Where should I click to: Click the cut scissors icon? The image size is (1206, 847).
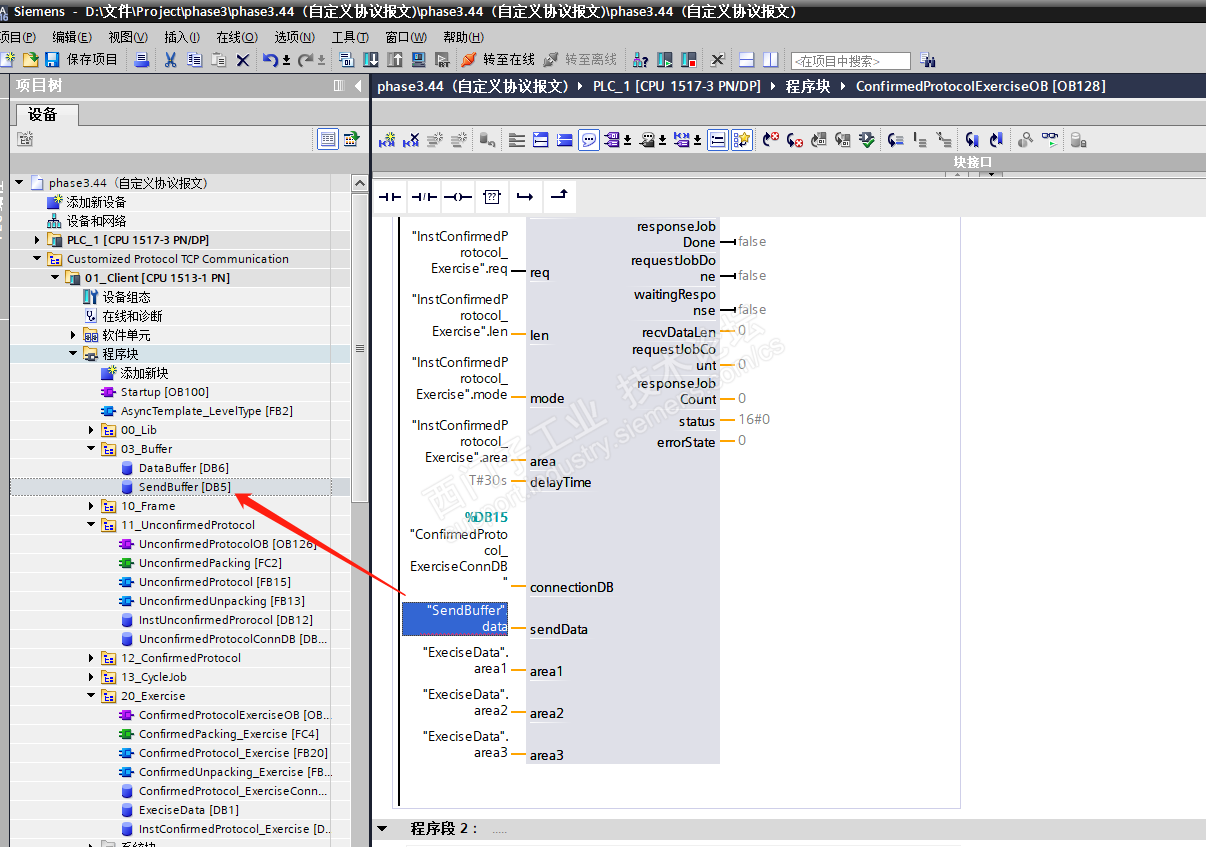click(x=170, y=60)
